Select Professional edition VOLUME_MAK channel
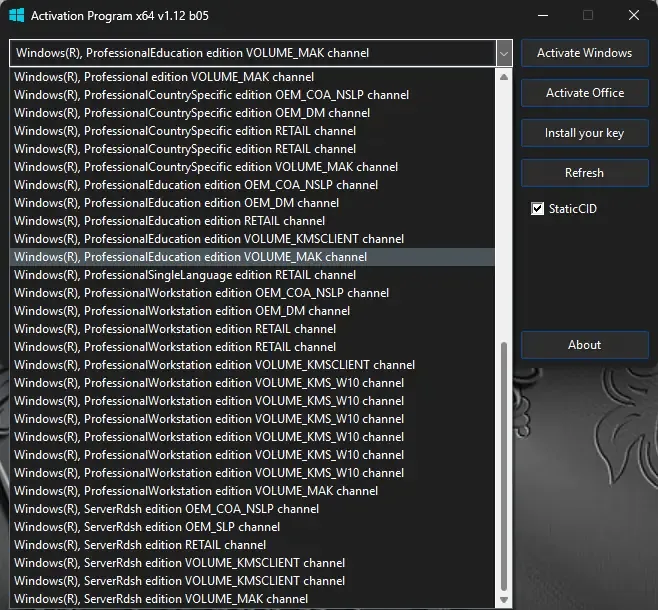Viewport: 658px width, 610px height. pyautogui.click(x=252, y=77)
